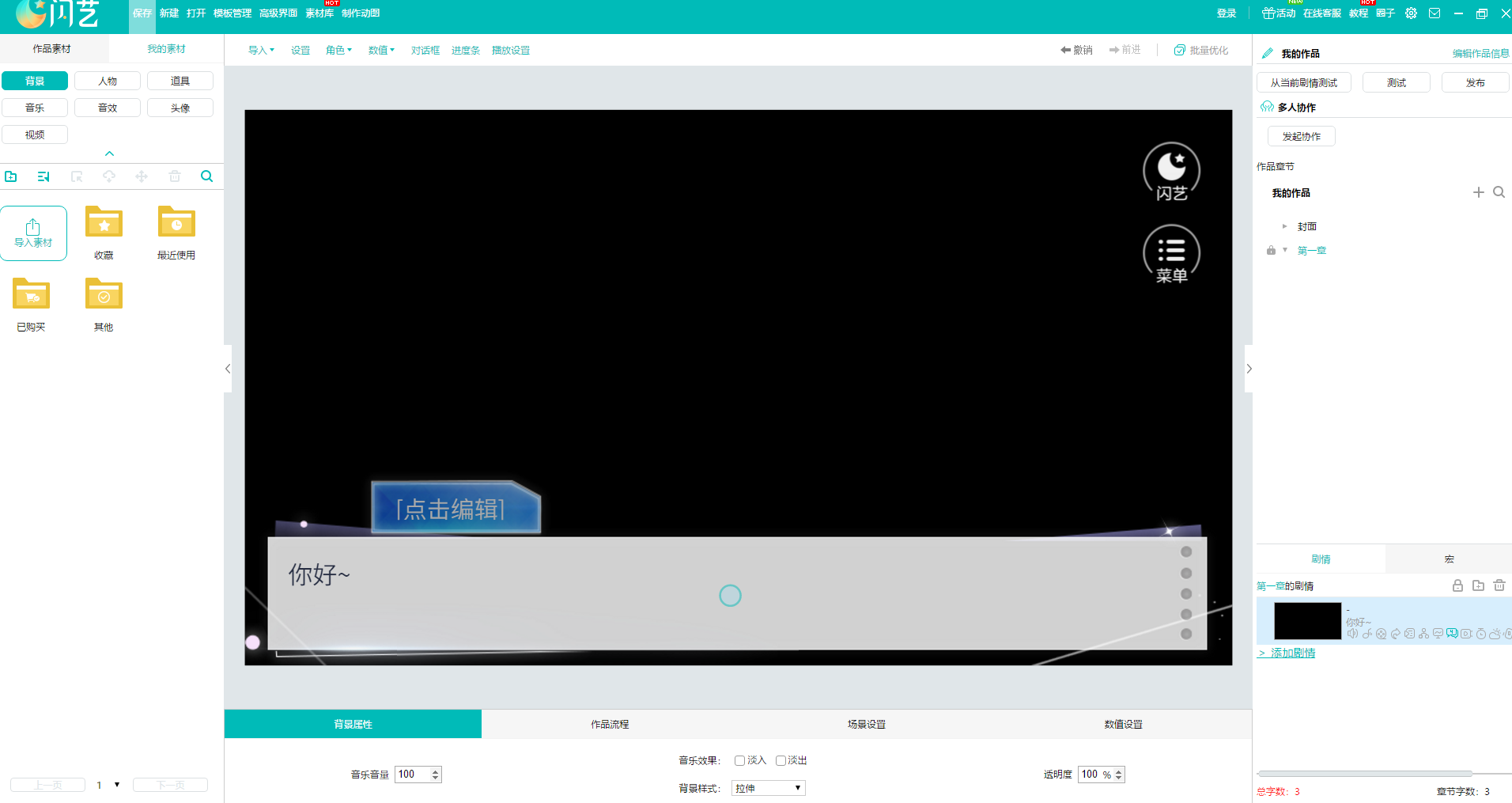This screenshot has width=1512, height=803.
Task: Open the 导入 dropdown menu
Action: click(261, 50)
